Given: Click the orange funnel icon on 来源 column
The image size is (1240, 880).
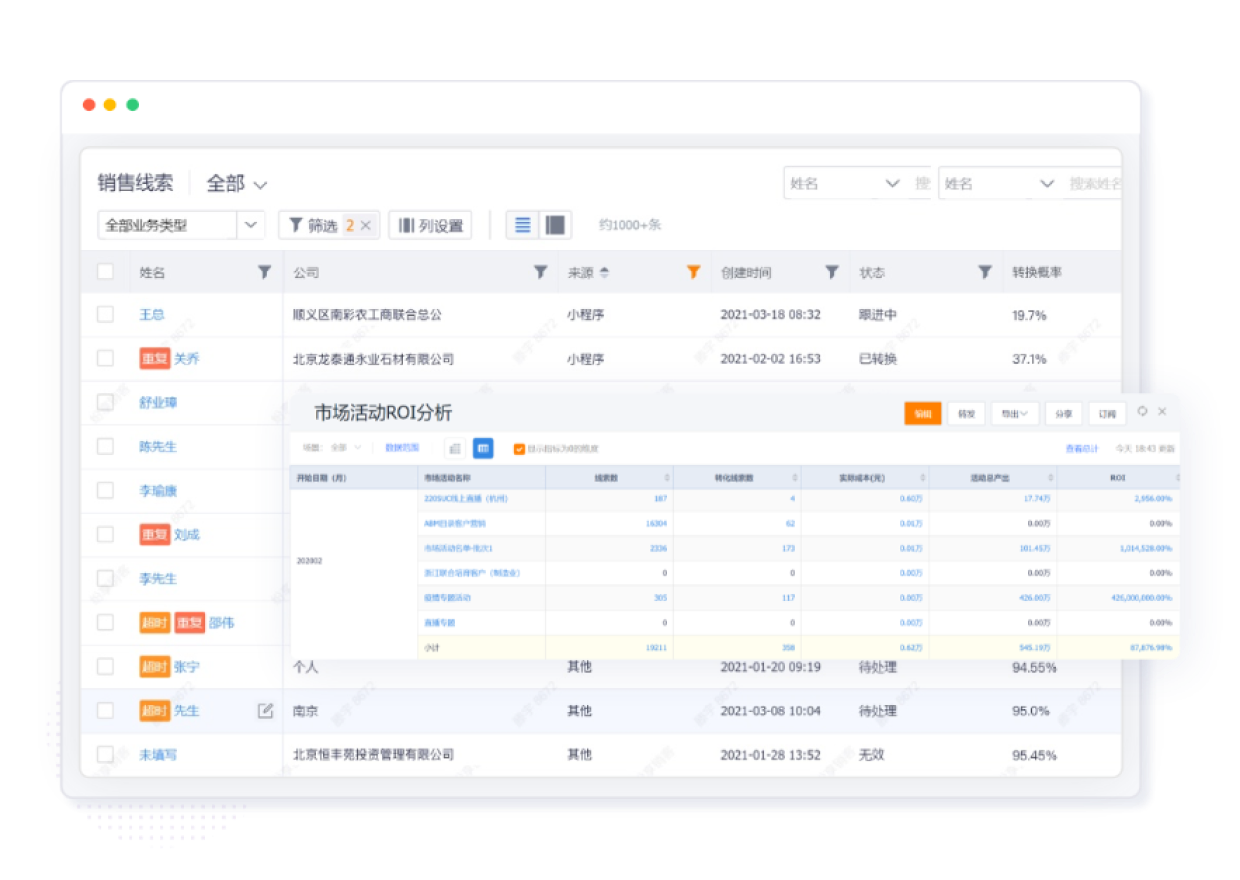Looking at the screenshot, I should (694, 271).
